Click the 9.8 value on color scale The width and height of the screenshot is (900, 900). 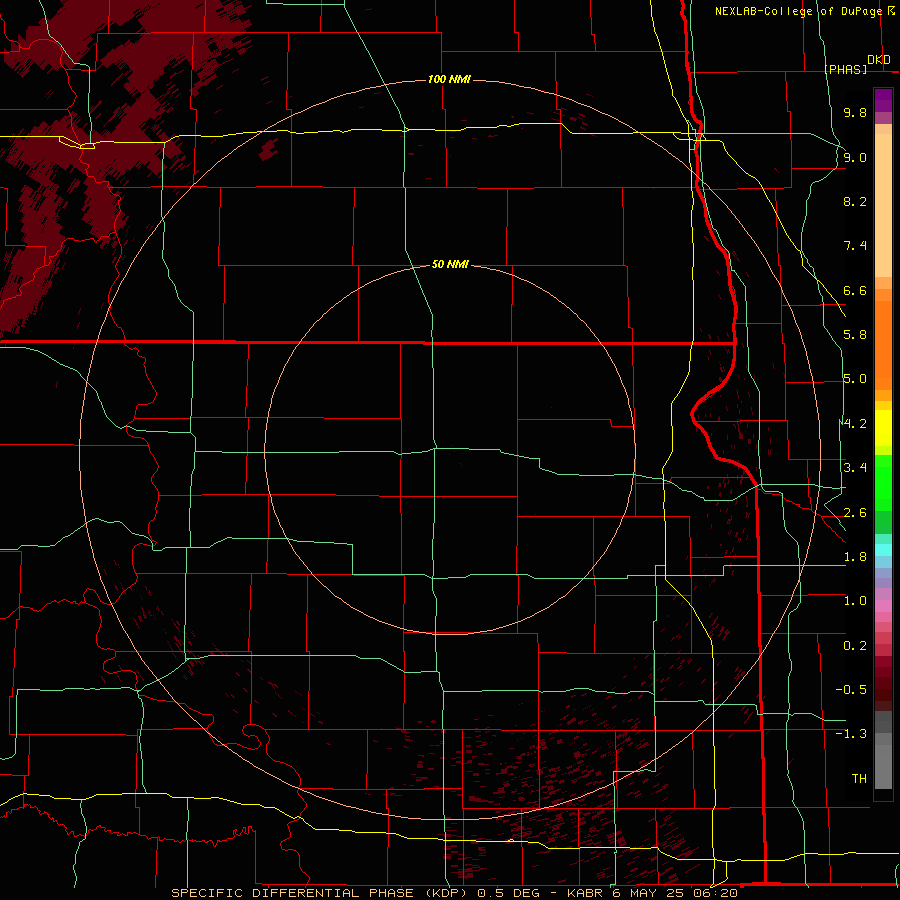[855, 112]
